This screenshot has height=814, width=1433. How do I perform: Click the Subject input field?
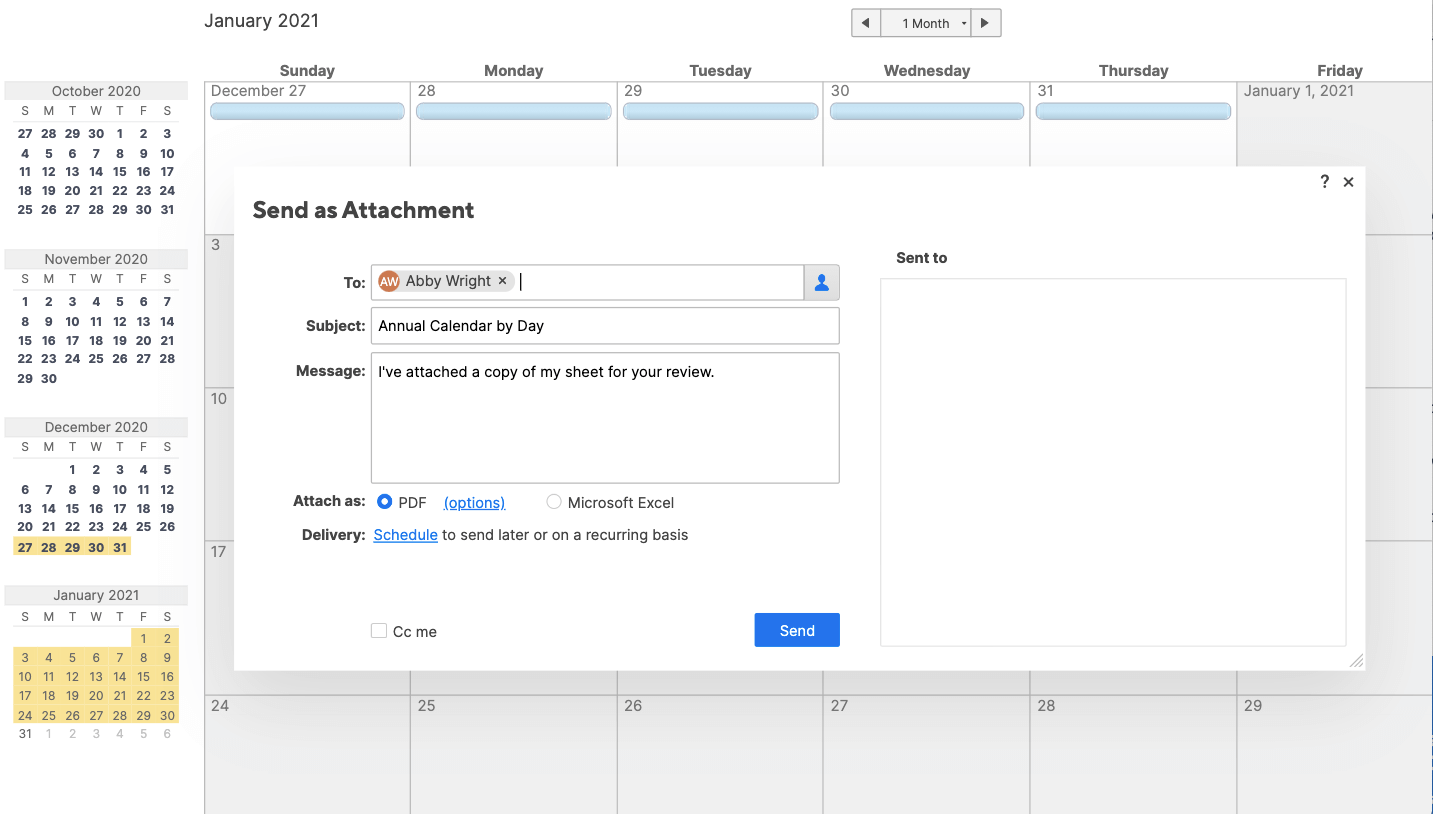click(x=604, y=326)
